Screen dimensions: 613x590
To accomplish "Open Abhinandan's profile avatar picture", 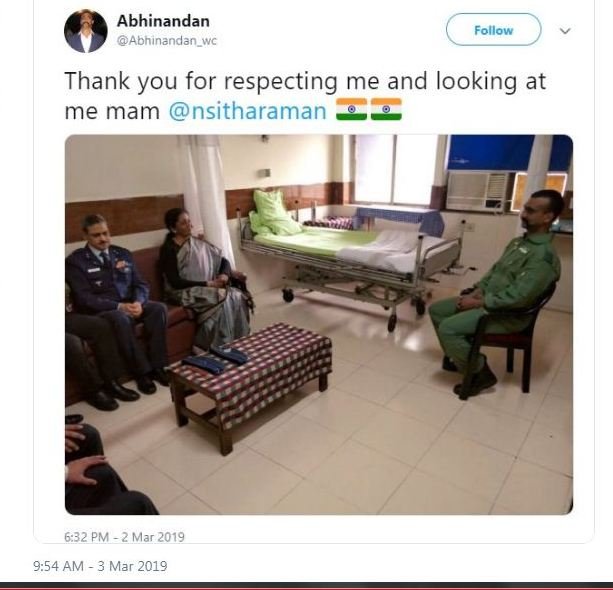I will click(x=86, y=31).
